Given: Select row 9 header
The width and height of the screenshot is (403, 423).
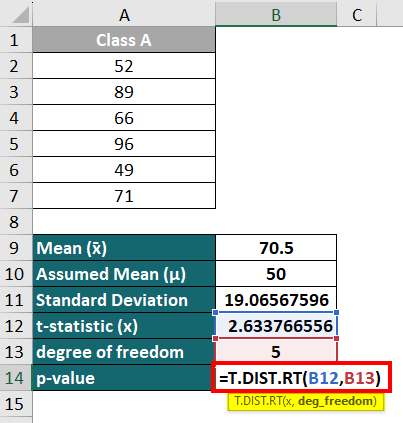Looking at the screenshot, I should pyautogui.click(x=16, y=248).
